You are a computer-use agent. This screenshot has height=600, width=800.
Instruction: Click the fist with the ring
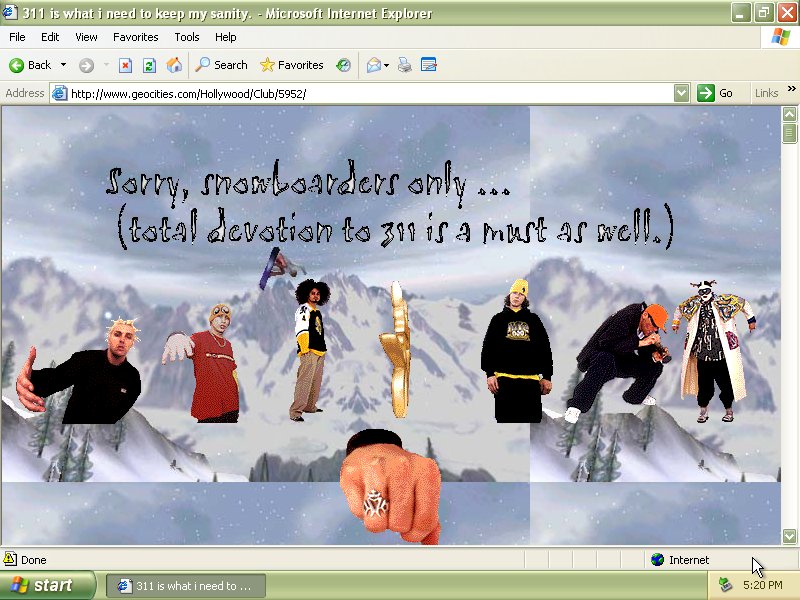(x=390, y=487)
